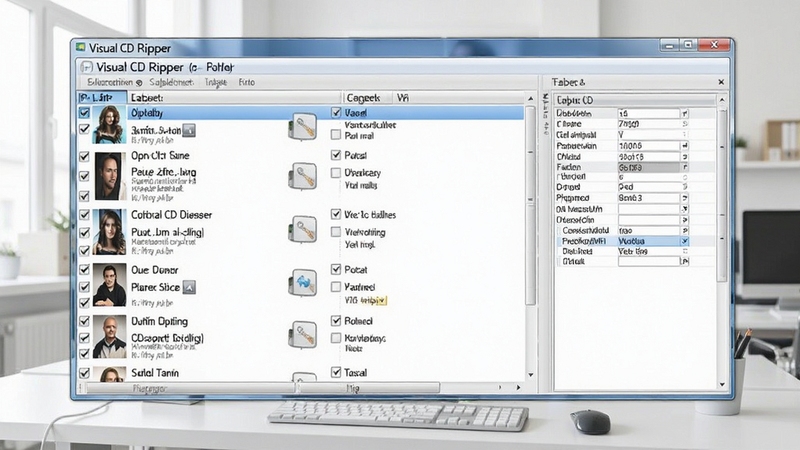Screen dimensions: 800x450
Task: Toggle the left checkbox of Dufim Dpiling
Action: tap(84, 321)
